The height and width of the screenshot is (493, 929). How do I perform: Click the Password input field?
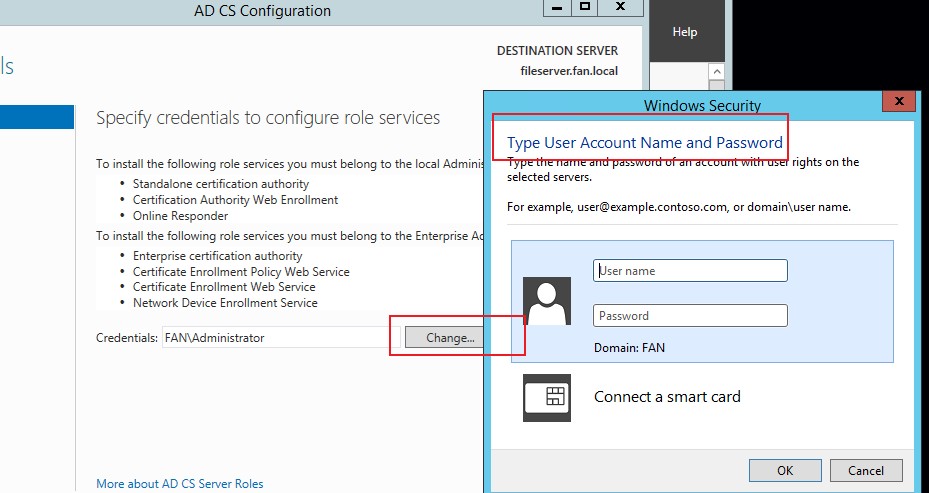click(x=690, y=315)
